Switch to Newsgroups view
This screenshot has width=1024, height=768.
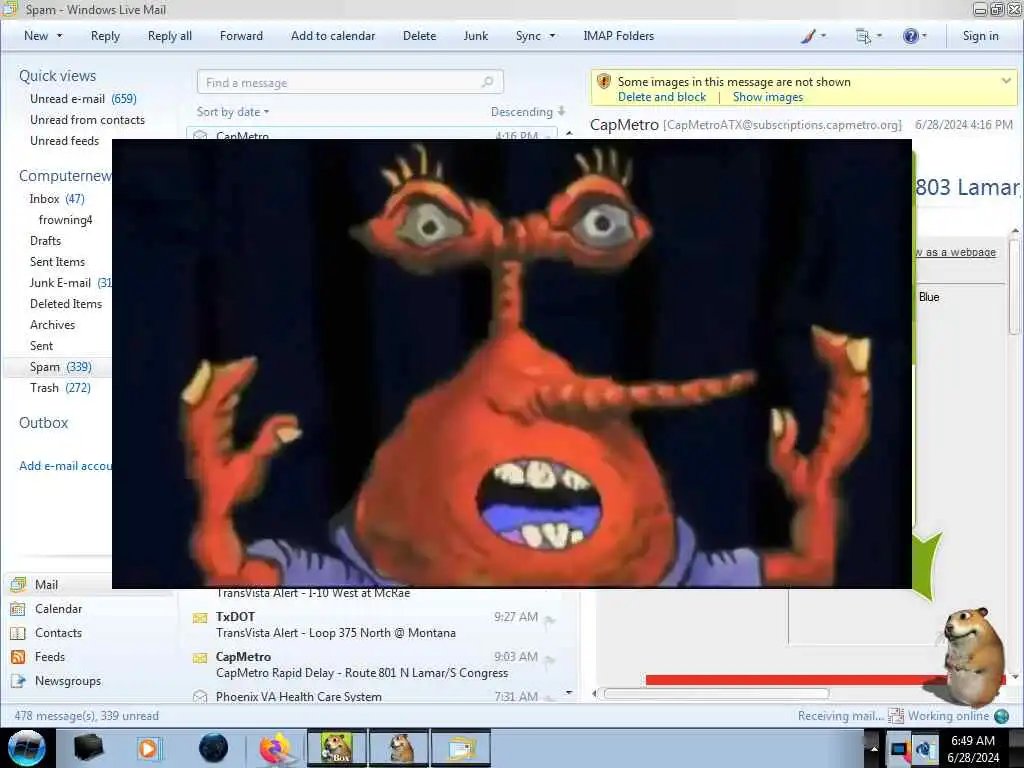[x=68, y=680]
